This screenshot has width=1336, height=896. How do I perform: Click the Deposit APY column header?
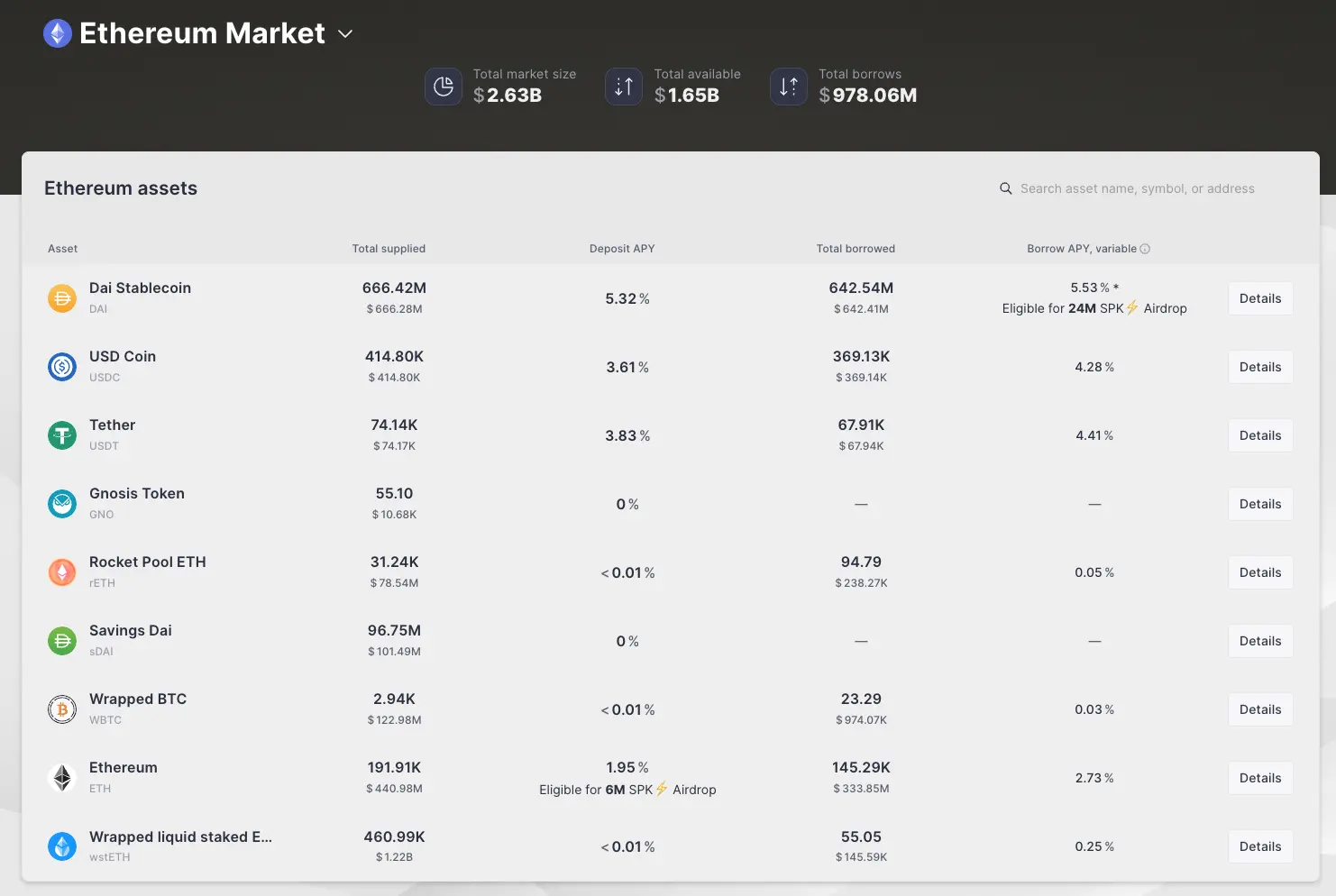click(x=622, y=249)
